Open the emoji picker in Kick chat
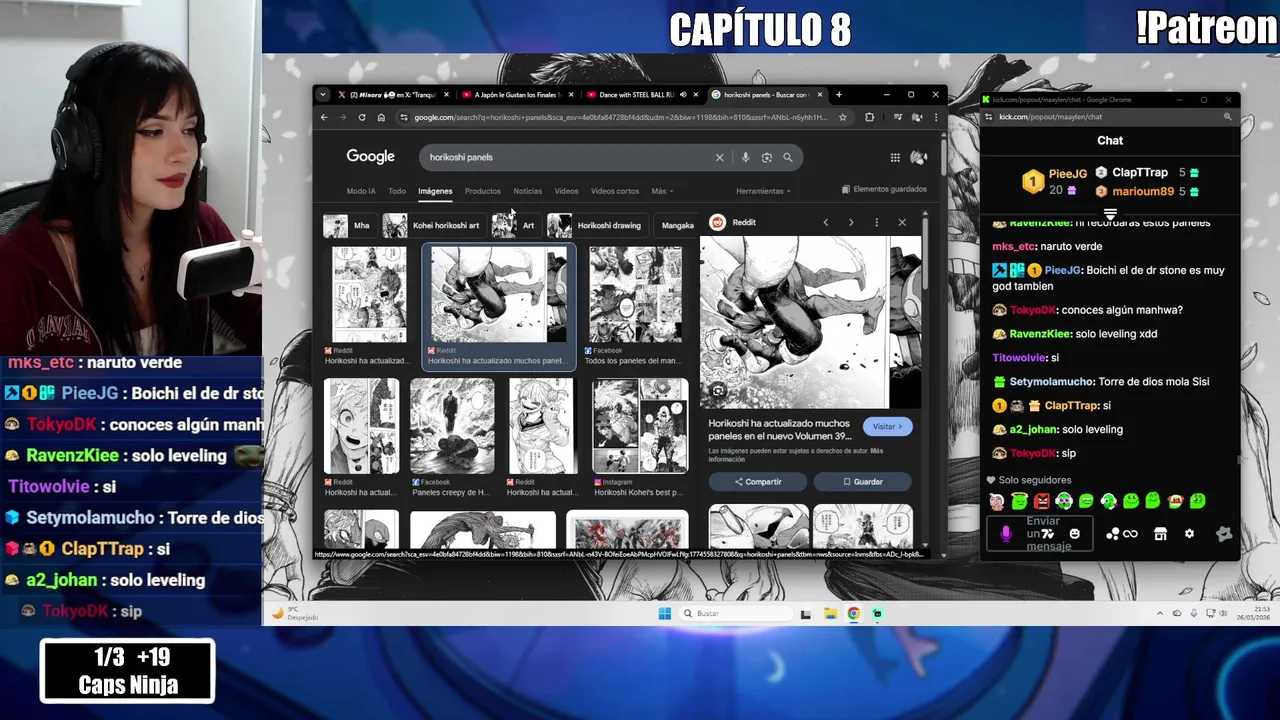Viewport: 1280px width, 720px height. pyautogui.click(x=1075, y=534)
